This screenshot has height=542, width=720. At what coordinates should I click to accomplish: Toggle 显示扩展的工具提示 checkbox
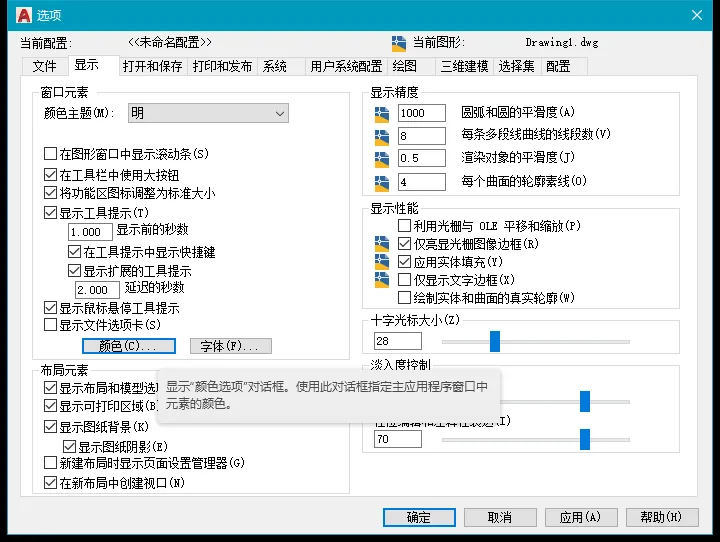(x=74, y=271)
